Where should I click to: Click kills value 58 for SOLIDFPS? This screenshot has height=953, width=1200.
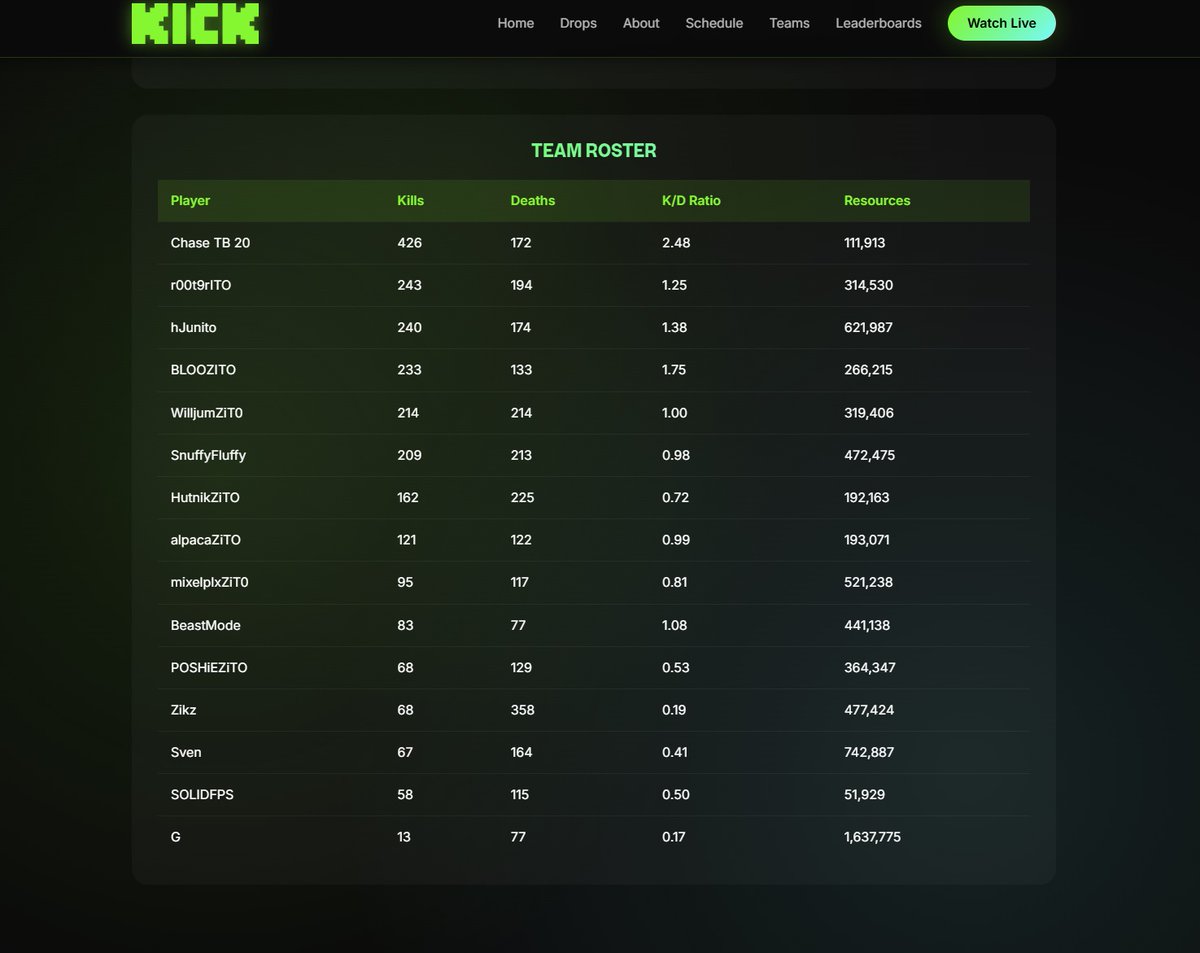click(405, 795)
